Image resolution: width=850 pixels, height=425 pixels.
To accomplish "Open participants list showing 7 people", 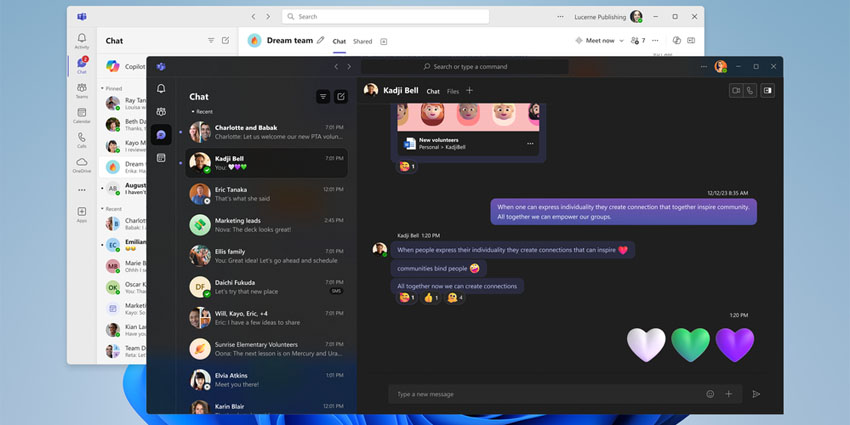I will (x=638, y=41).
